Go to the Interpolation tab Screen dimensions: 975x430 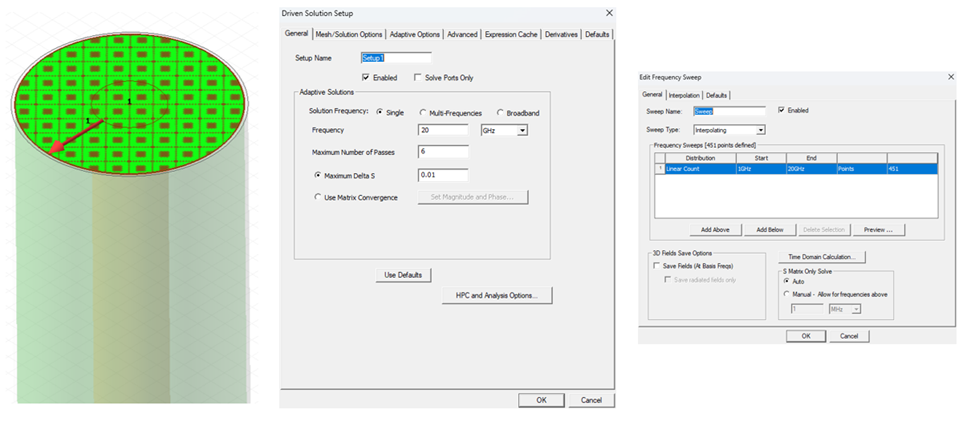click(x=684, y=95)
